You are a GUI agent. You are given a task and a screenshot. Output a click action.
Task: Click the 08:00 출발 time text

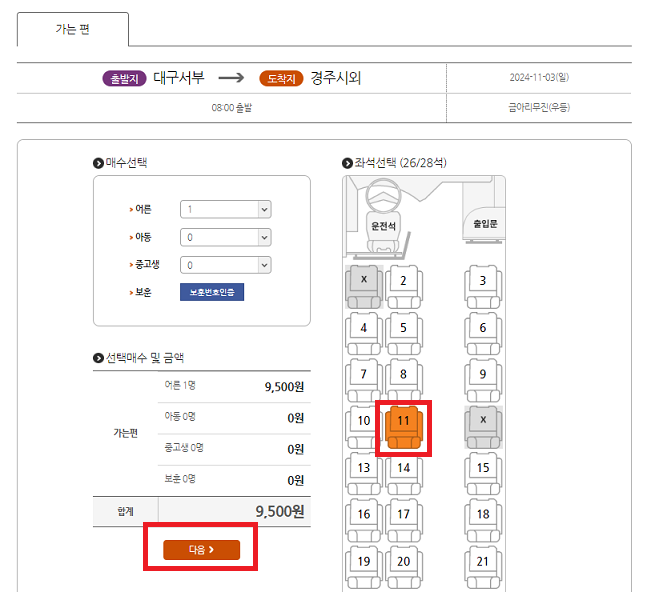click(x=232, y=108)
